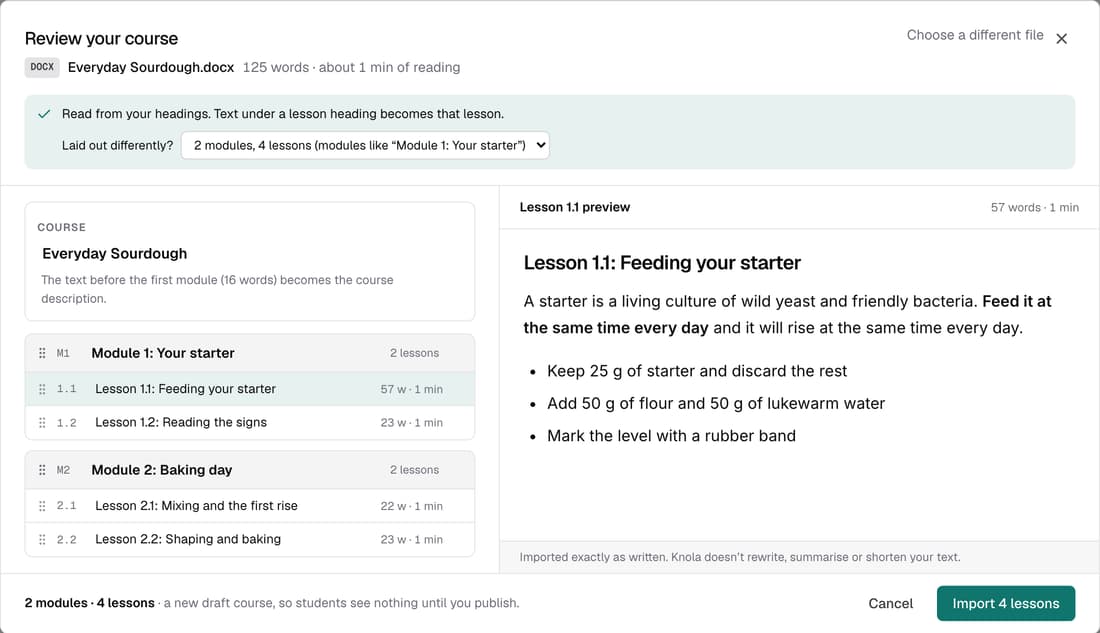Click bullet Mark the level with a rubber band
The image size is (1100, 633).
671,436
